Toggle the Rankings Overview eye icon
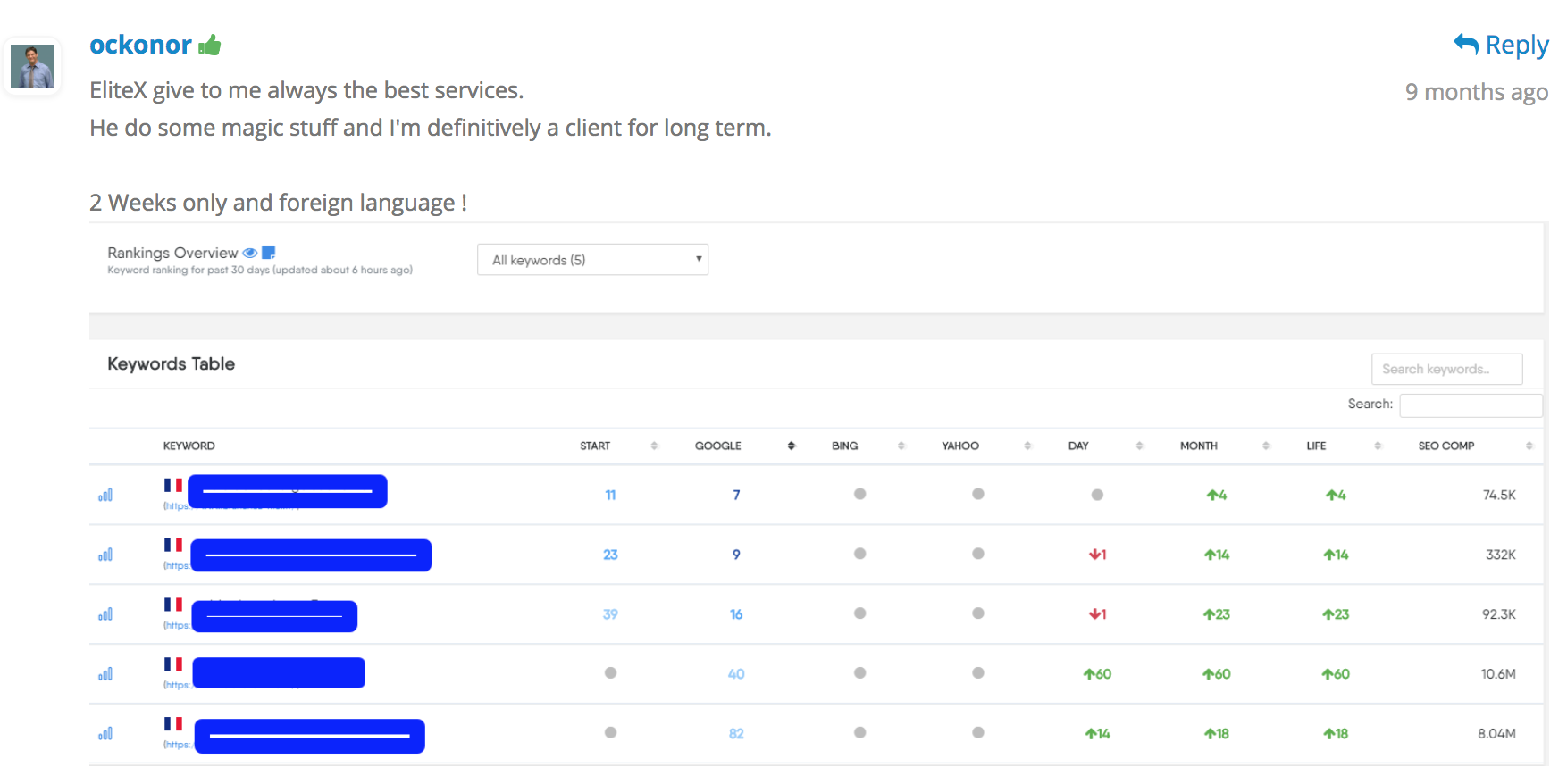The height and width of the screenshot is (784, 1567). coord(250,253)
